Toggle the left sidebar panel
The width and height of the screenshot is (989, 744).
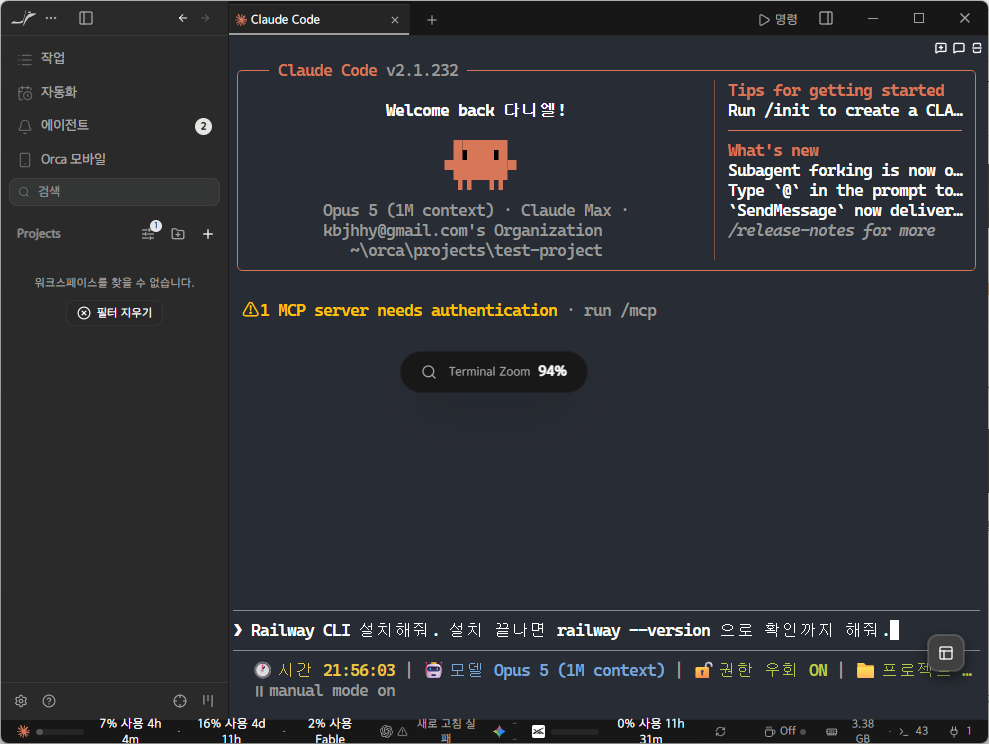(x=86, y=18)
